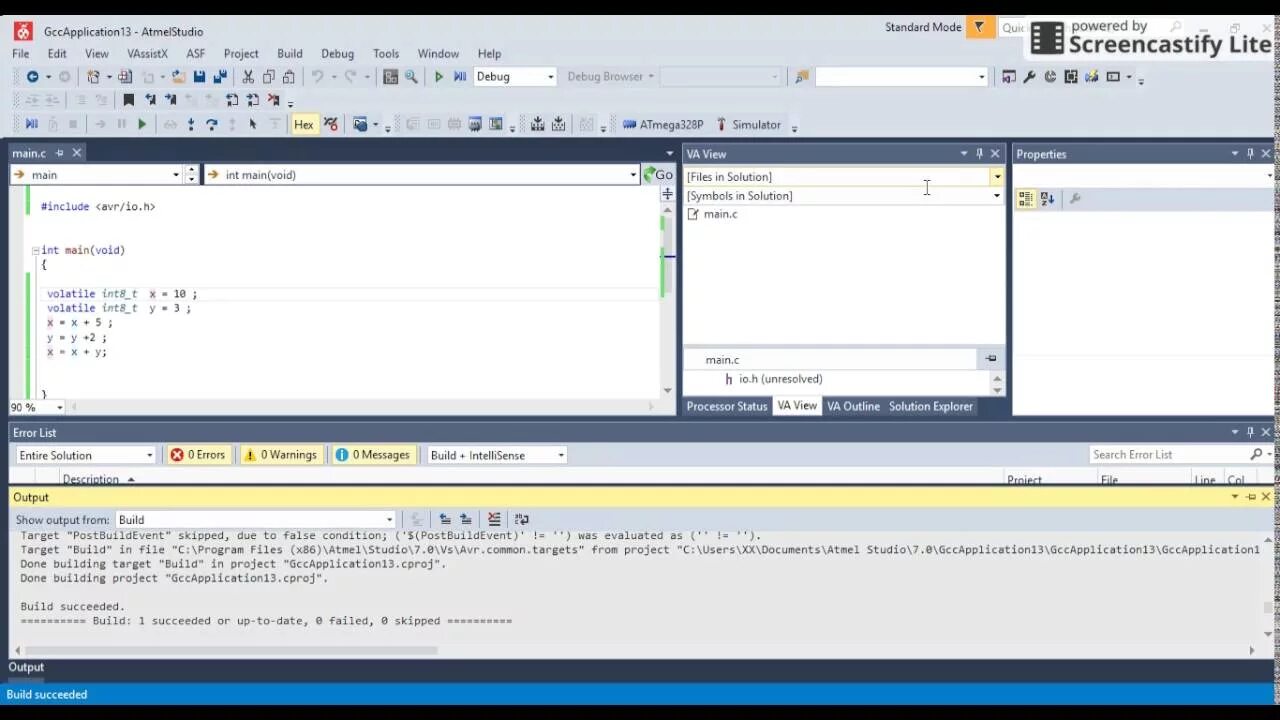The height and width of the screenshot is (720, 1280).
Task: Toggle the 0 Messages filter
Action: (x=372, y=455)
